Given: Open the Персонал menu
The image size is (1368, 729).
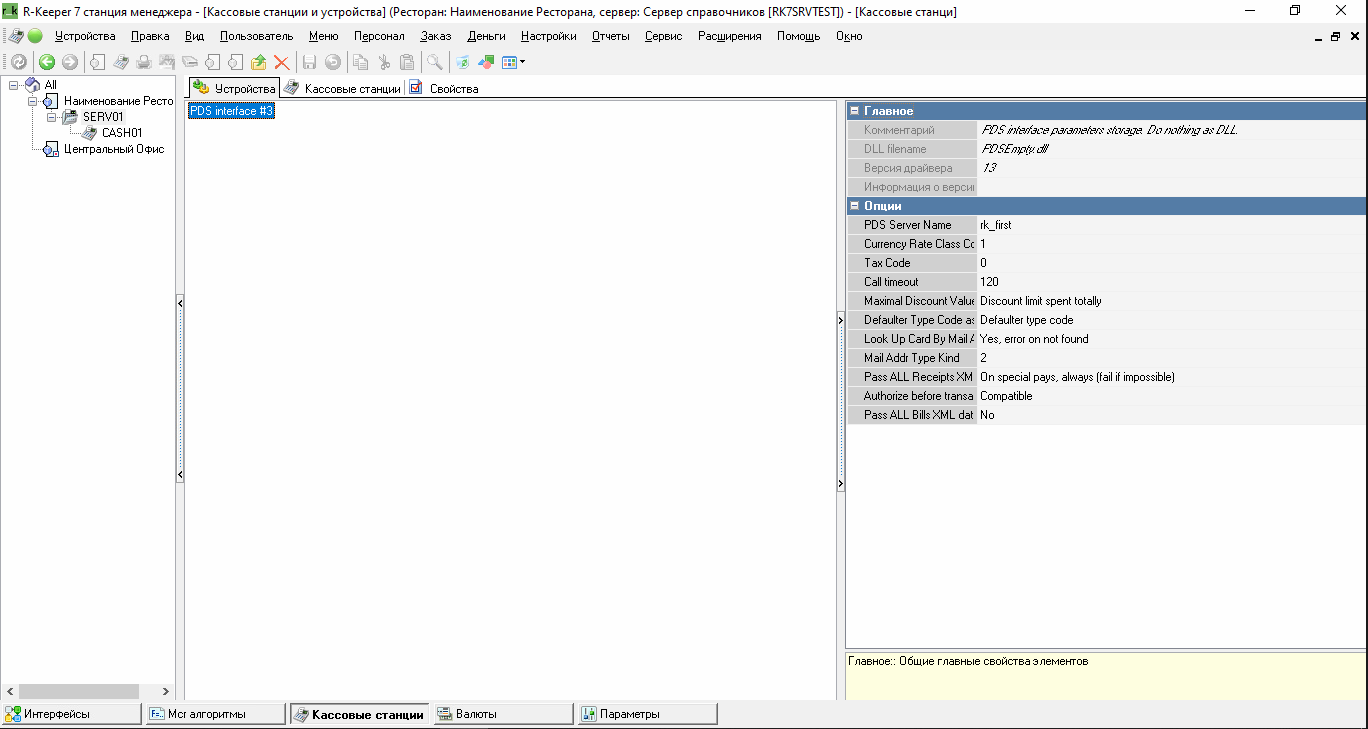Looking at the screenshot, I should coord(379,36).
